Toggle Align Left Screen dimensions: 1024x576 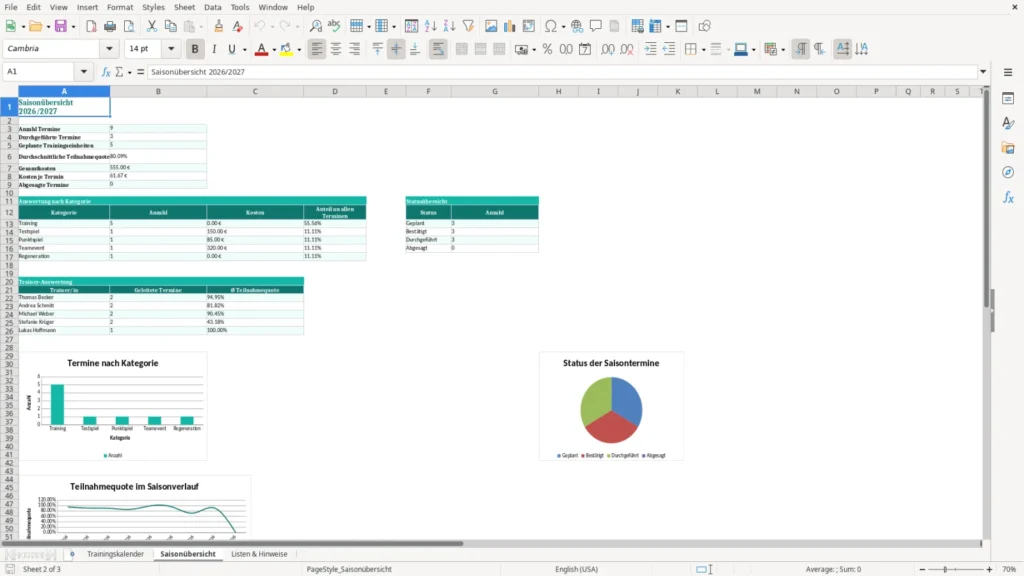[317, 49]
